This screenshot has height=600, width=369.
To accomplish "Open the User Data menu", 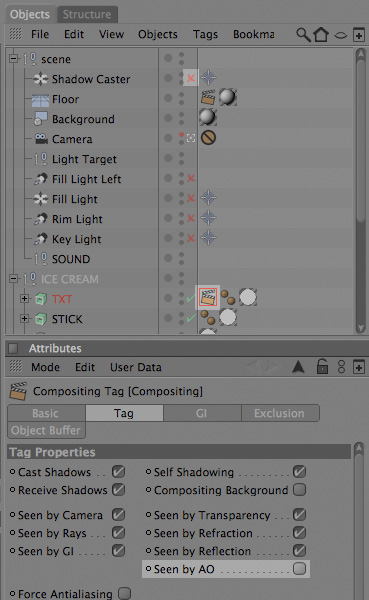I will tap(136, 367).
